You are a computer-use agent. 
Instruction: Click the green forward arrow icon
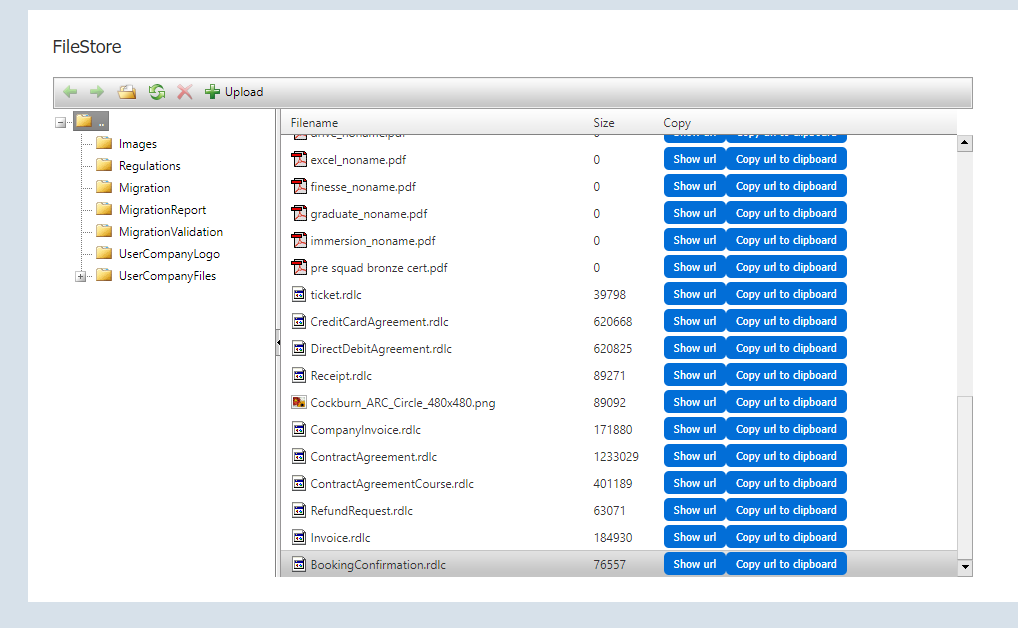pos(97,92)
